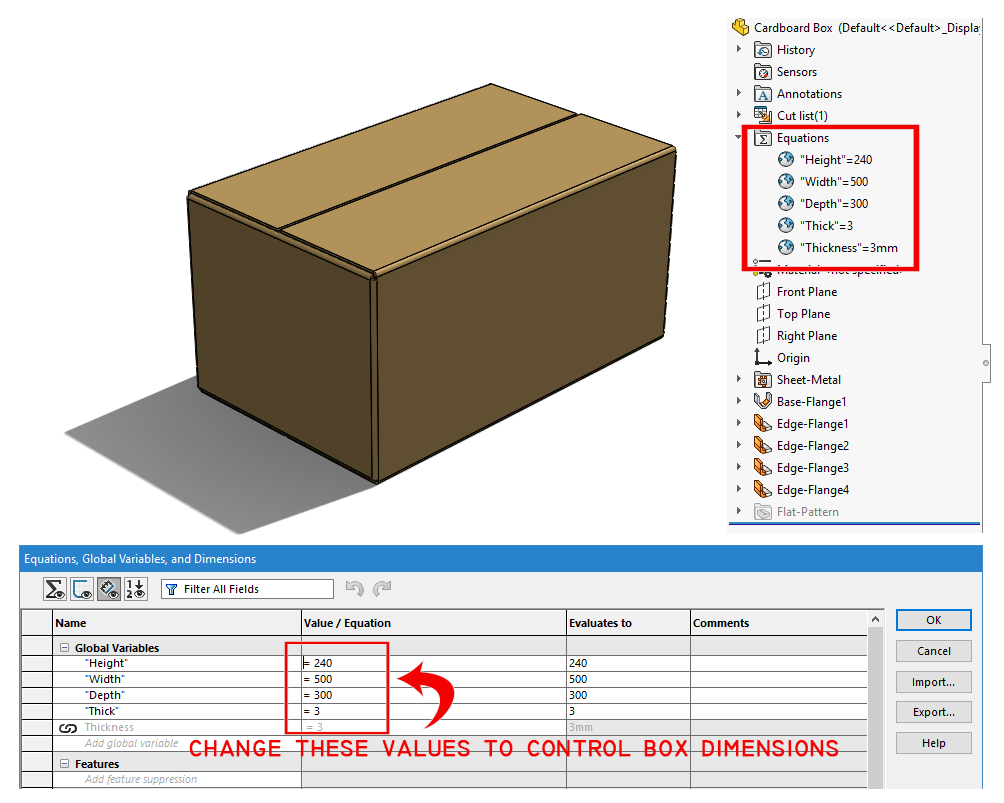This screenshot has width=1004, height=803.
Task: Click the Edge-Flange3 feature icon
Action: [x=763, y=467]
